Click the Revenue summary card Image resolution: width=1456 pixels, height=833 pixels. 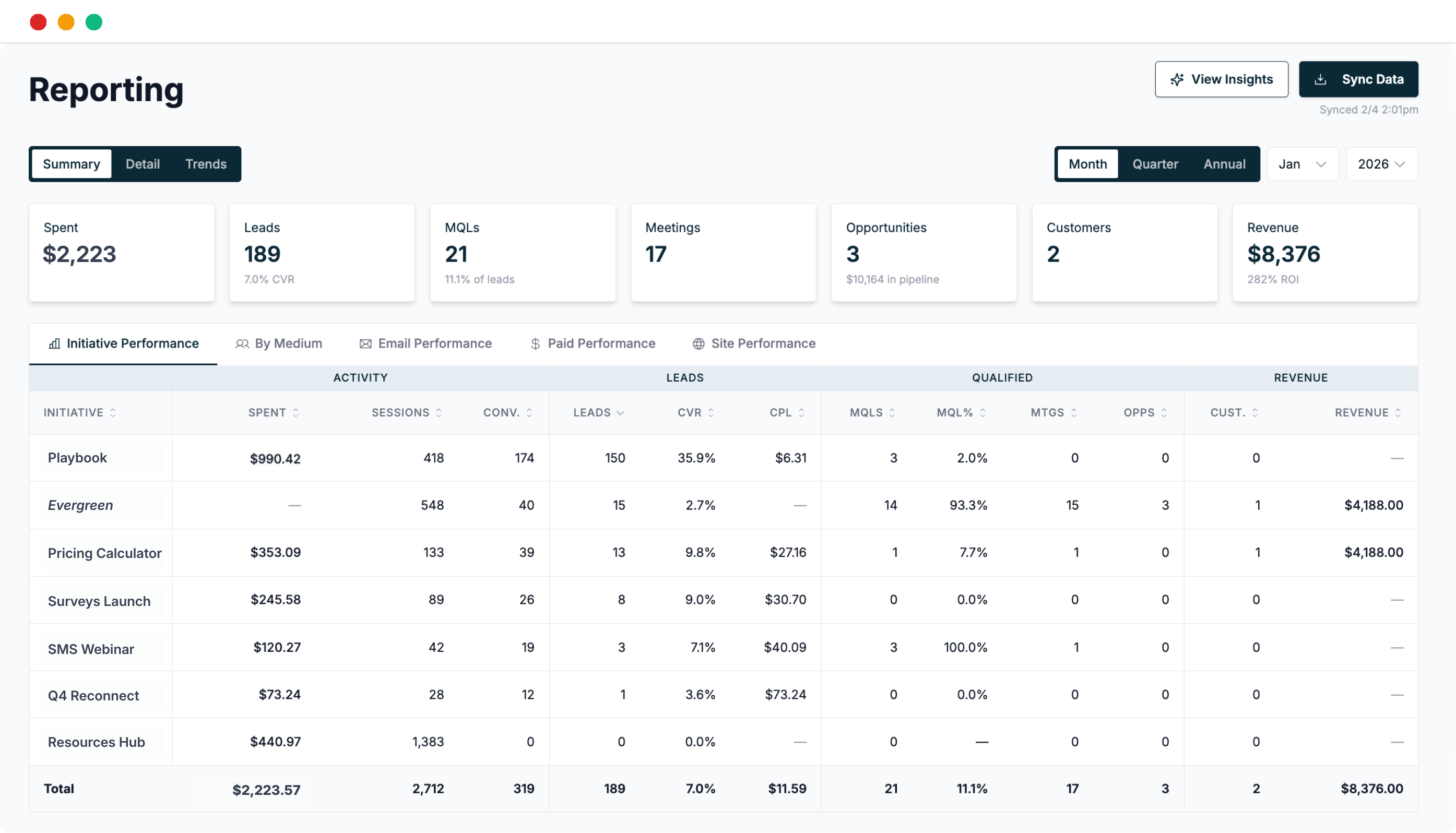[1325, 253]
